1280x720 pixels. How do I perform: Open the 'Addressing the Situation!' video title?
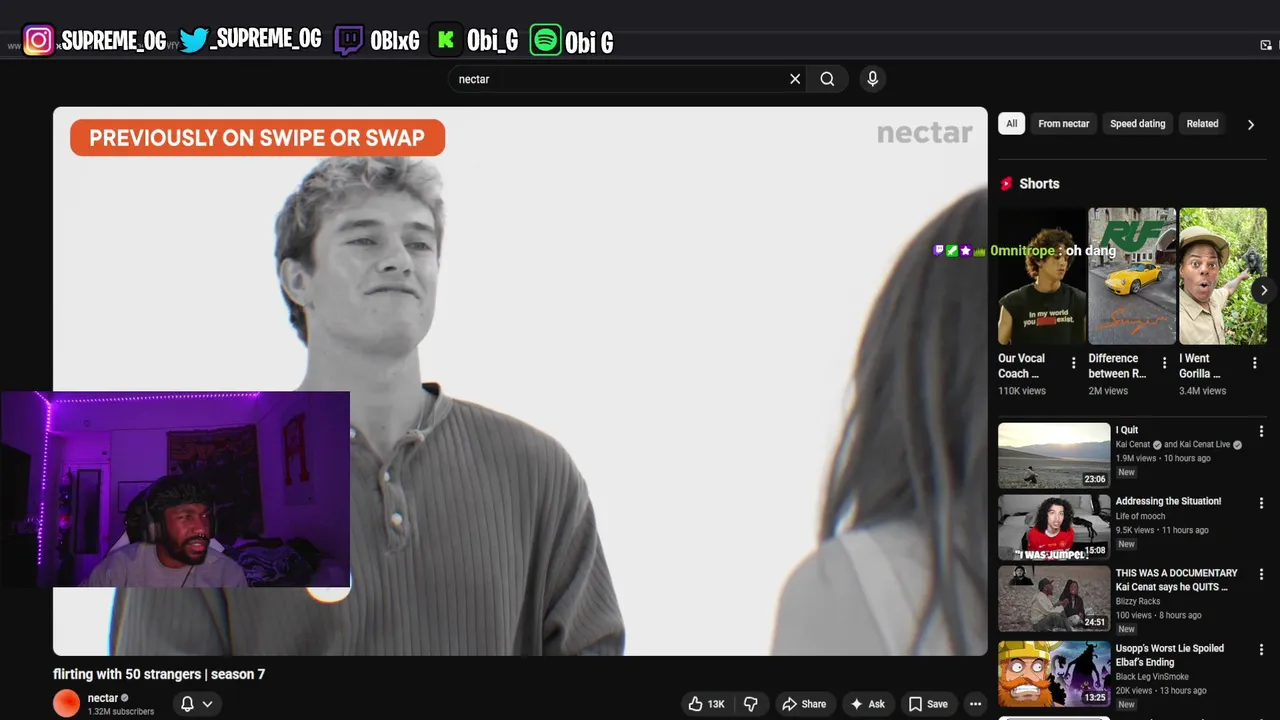[x=1168, y=501]
